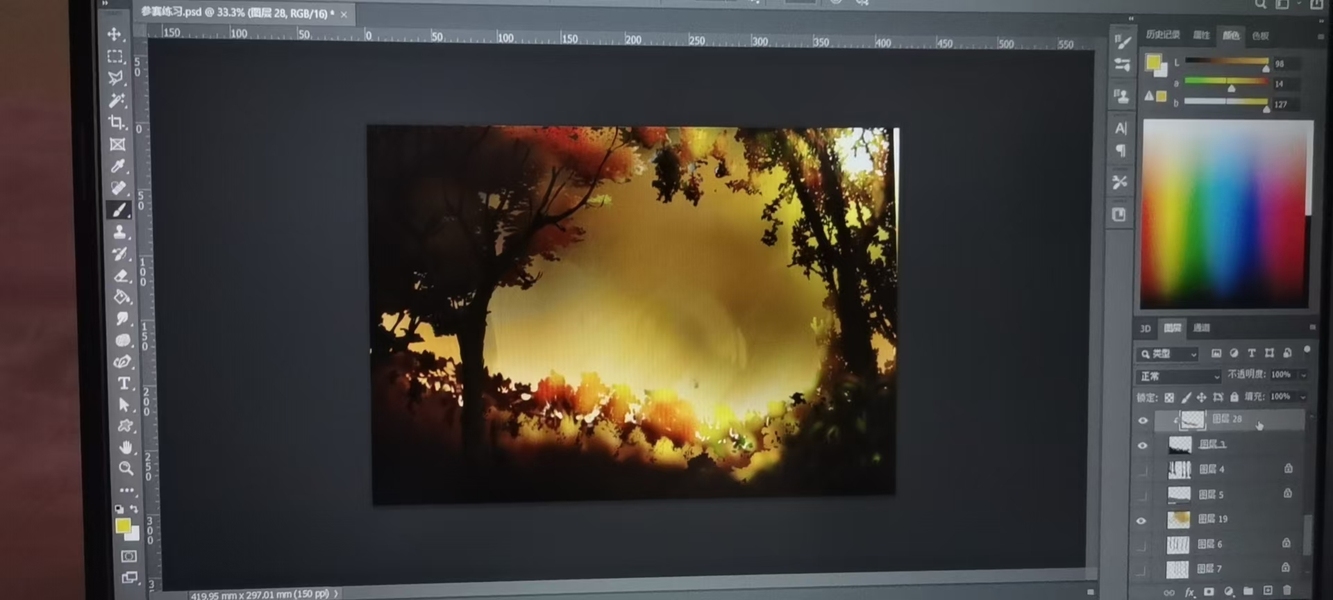Viewport: 1333px width, 600px height.
Task: Hide layer 图层 19 eye icon
Action: (x=1142, y=521)
